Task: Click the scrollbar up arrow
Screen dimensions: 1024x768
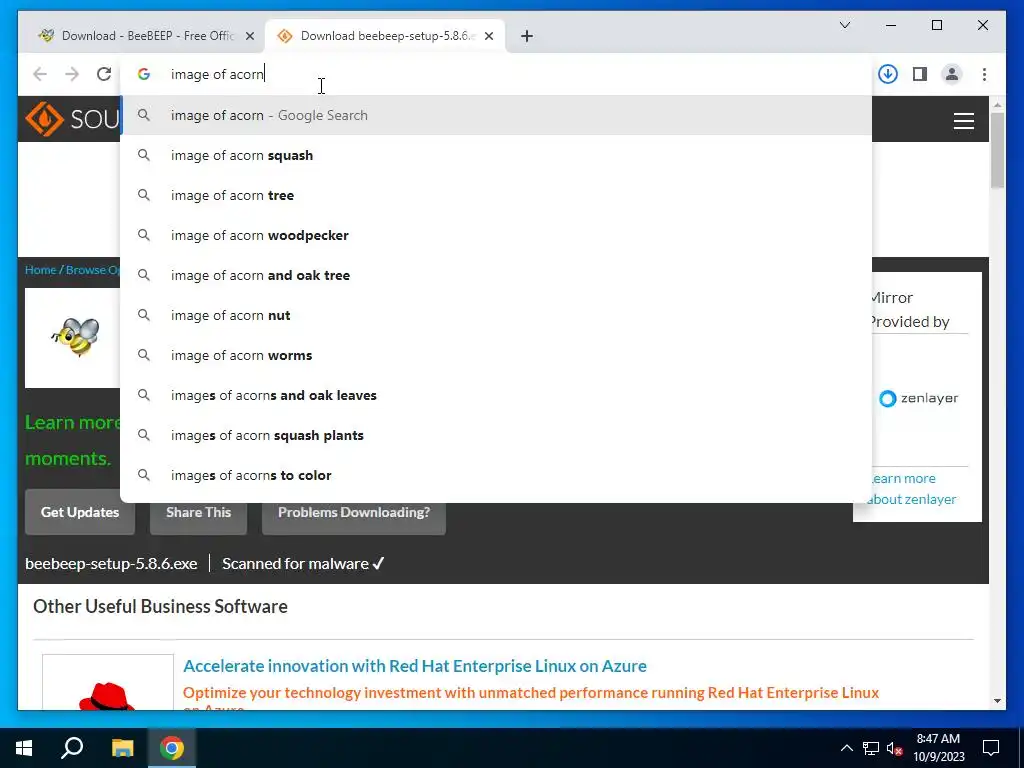Action: (997, 104)
